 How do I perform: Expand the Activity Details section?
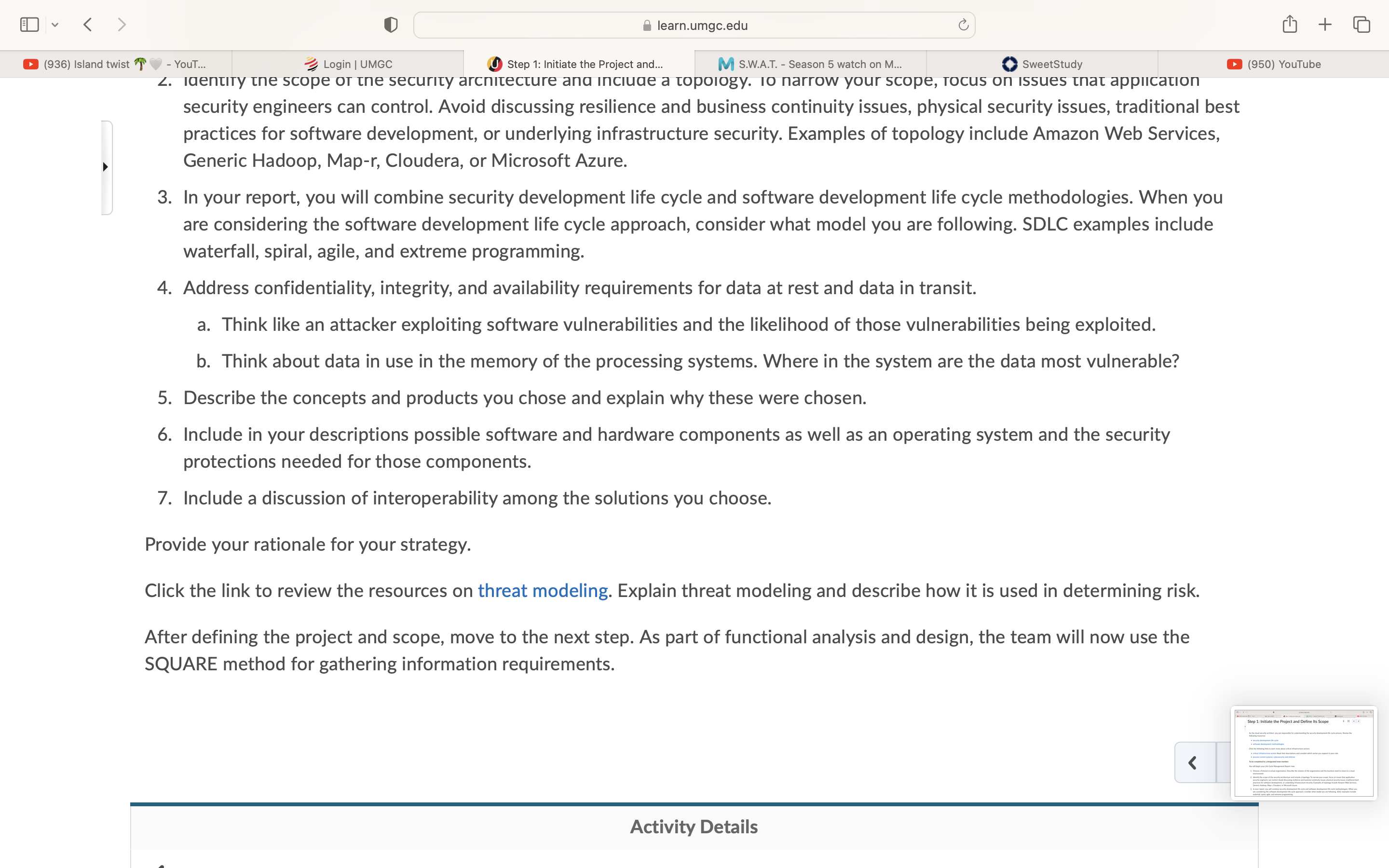coord(694,827)
